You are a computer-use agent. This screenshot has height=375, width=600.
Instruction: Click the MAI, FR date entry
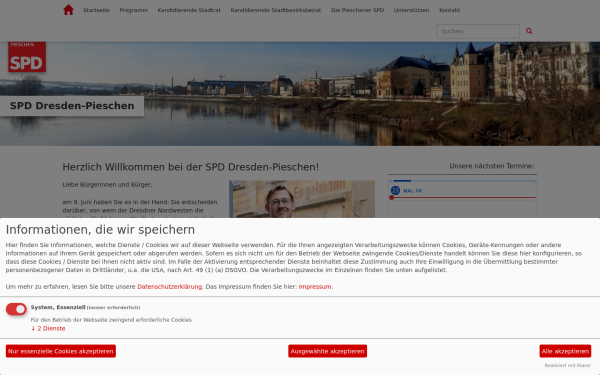coord(412,191)
